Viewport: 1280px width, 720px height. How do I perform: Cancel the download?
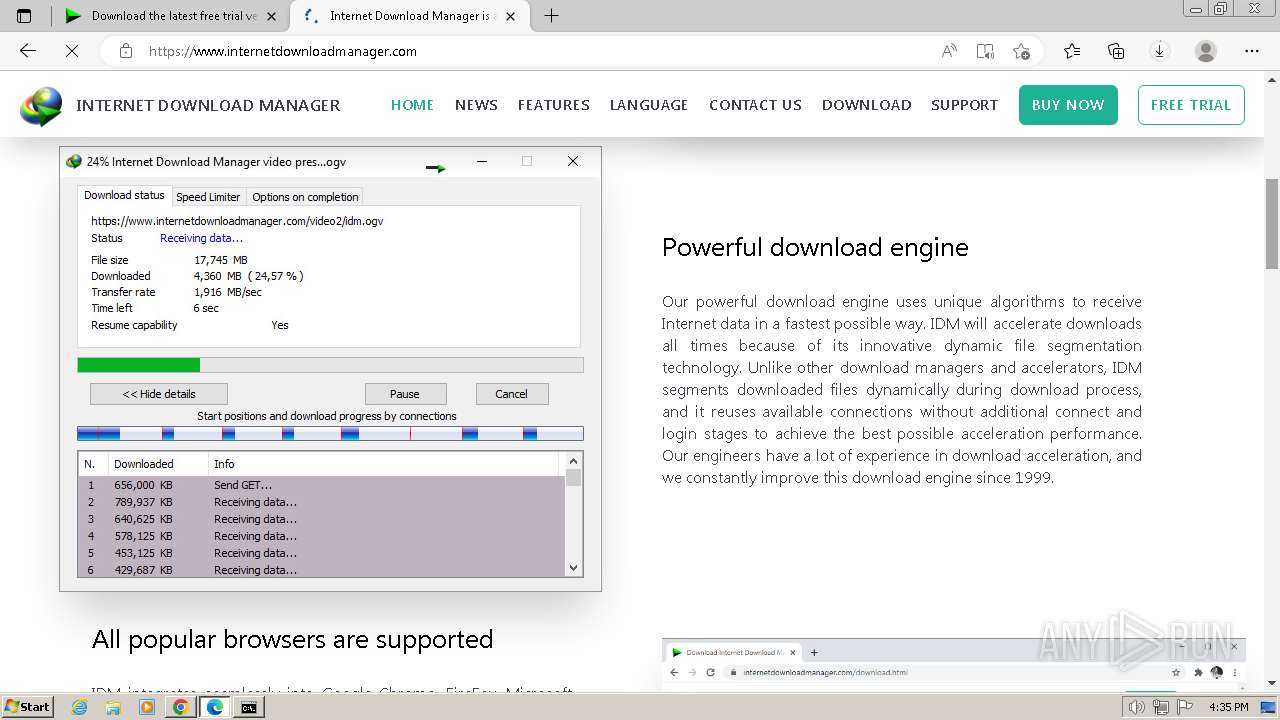point(511,394)
